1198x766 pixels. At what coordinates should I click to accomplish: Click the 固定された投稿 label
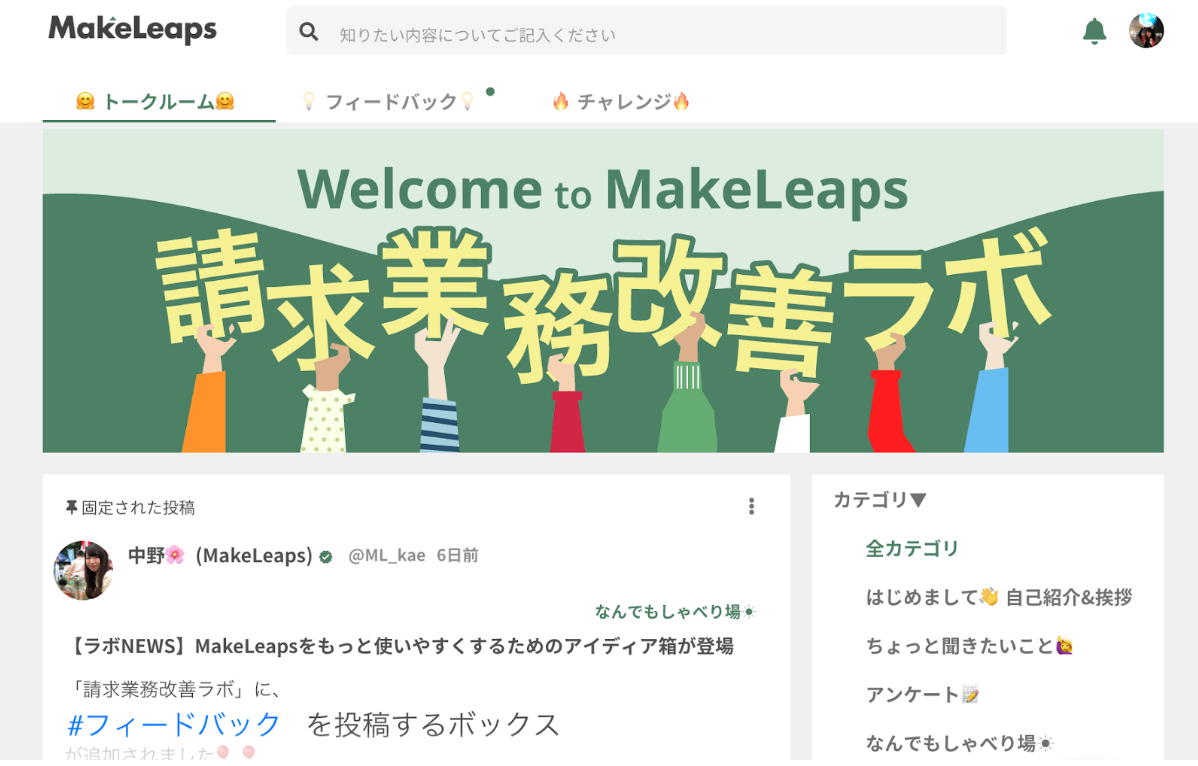(x=138, y=508)
